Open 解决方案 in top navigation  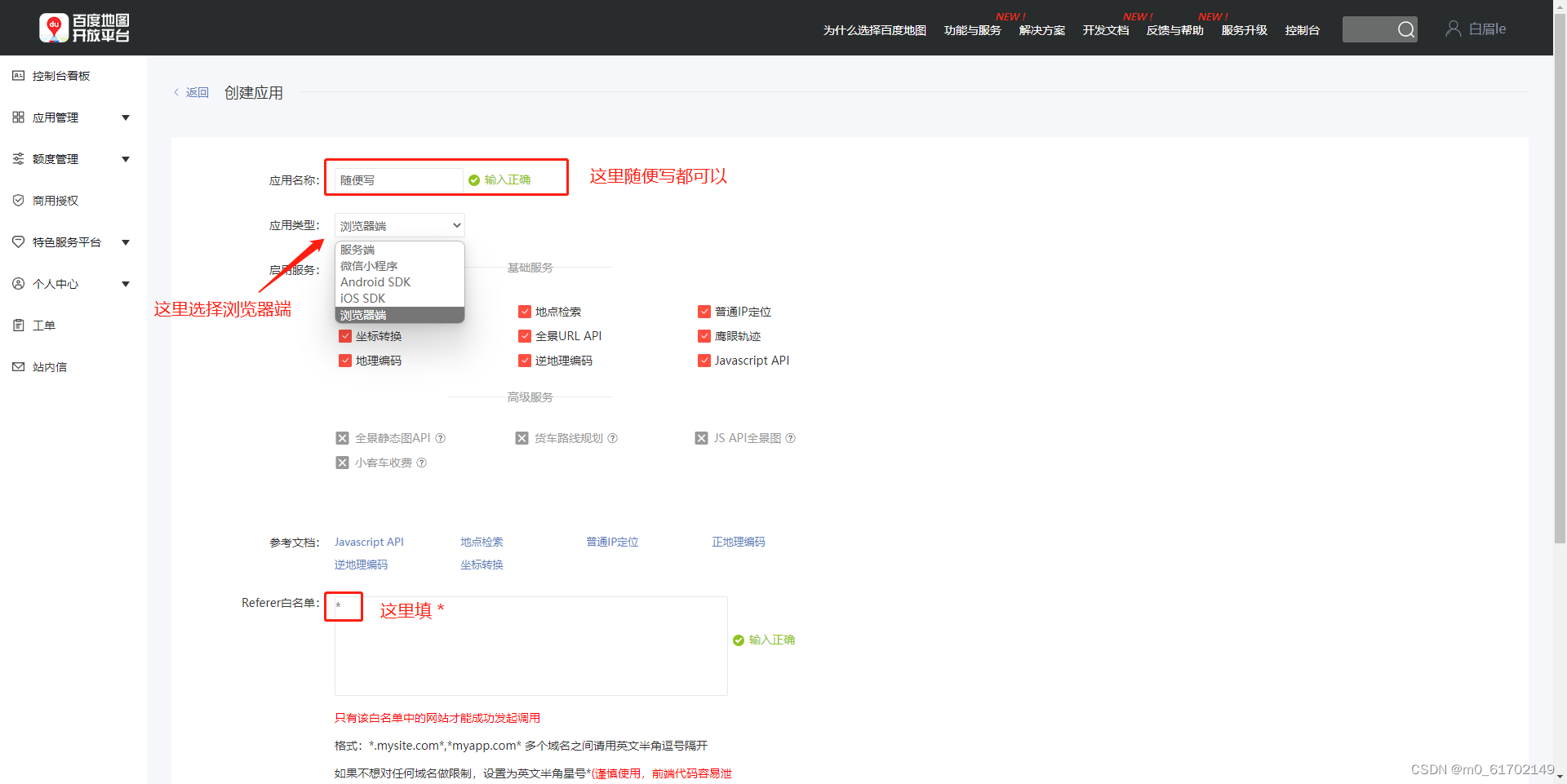pos(1042,30)
